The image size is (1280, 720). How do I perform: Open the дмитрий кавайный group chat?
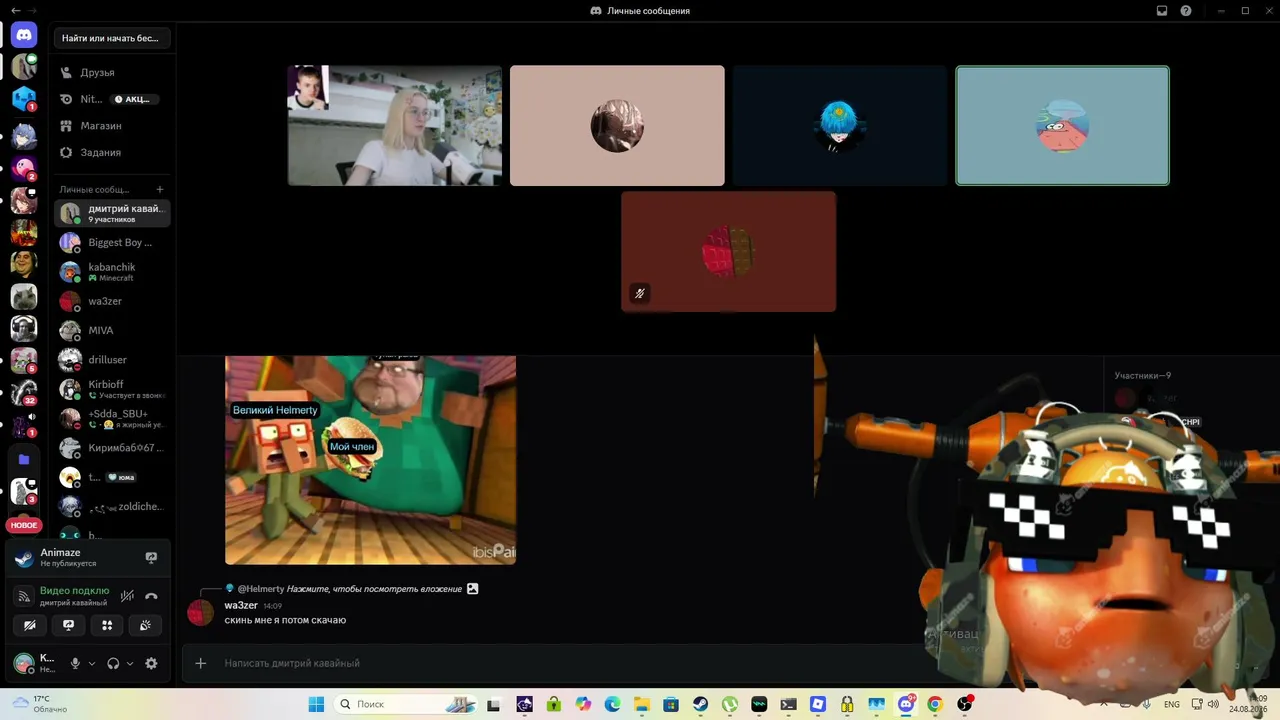click(x=112, y=213)
